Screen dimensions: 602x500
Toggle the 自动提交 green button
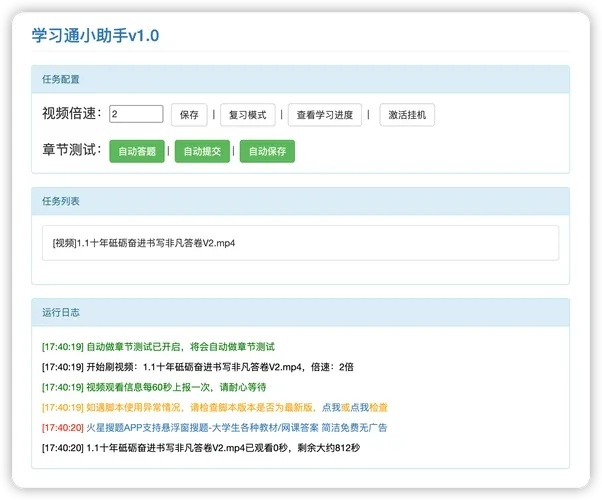(202, 151)
